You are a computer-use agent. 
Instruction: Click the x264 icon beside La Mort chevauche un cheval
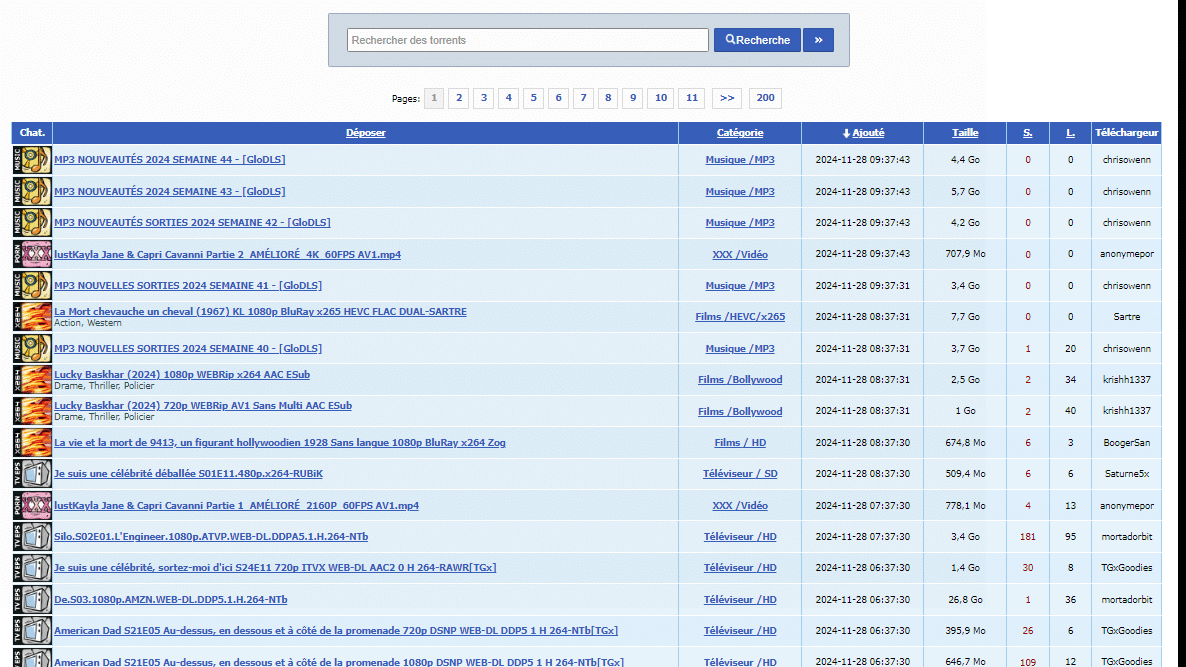tap(32, 317)
